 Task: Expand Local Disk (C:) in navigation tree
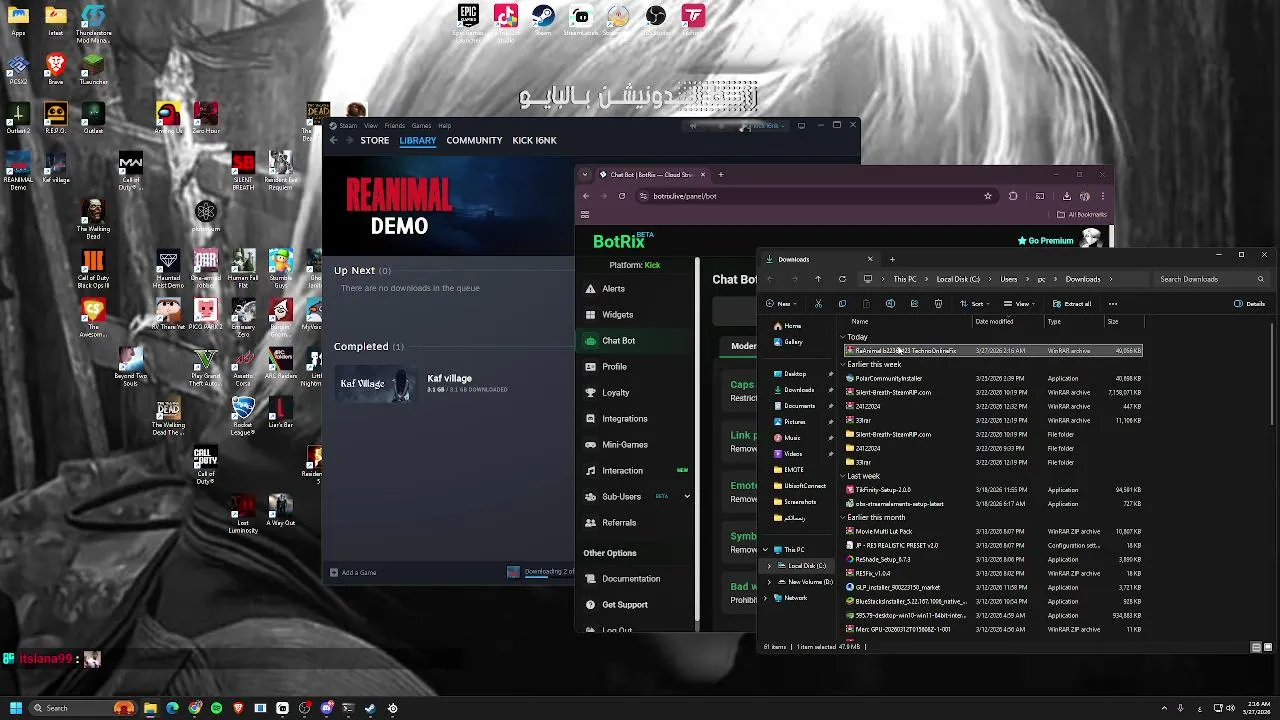[x=769, y=566]
